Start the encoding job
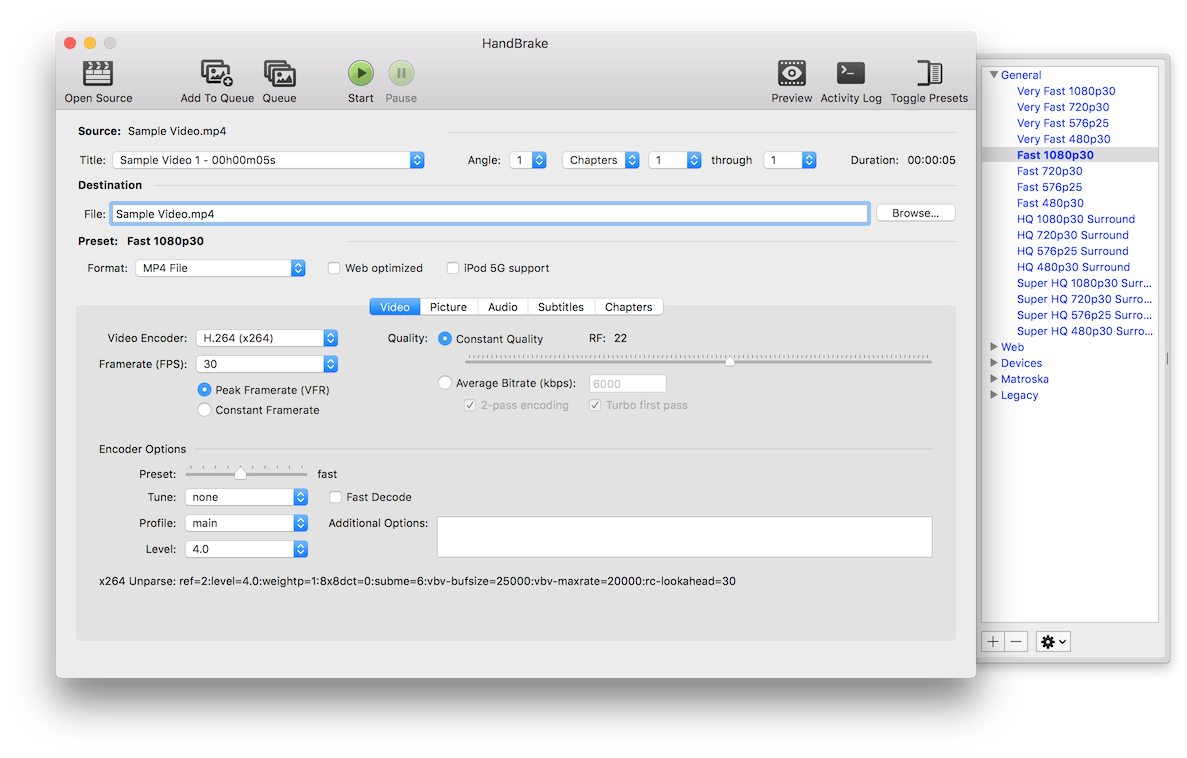 click(x=360, y=74)
